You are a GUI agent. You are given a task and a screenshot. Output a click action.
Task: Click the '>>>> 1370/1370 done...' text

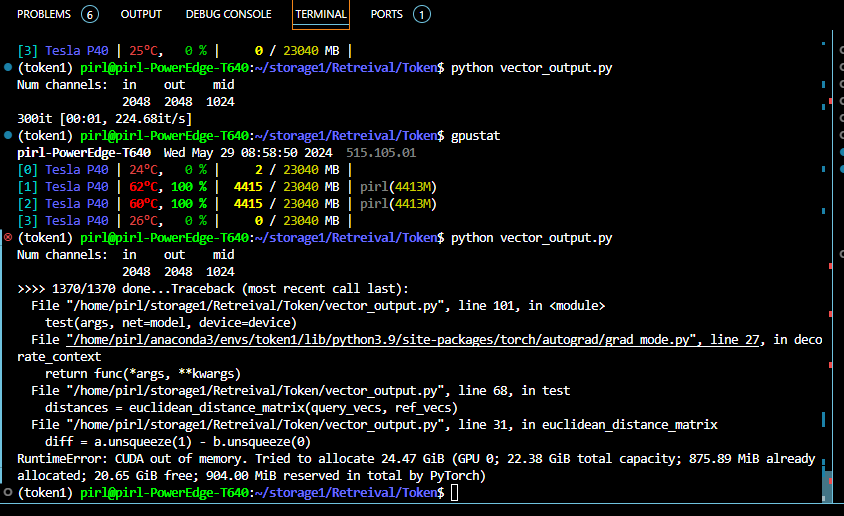tap(94, 288)
